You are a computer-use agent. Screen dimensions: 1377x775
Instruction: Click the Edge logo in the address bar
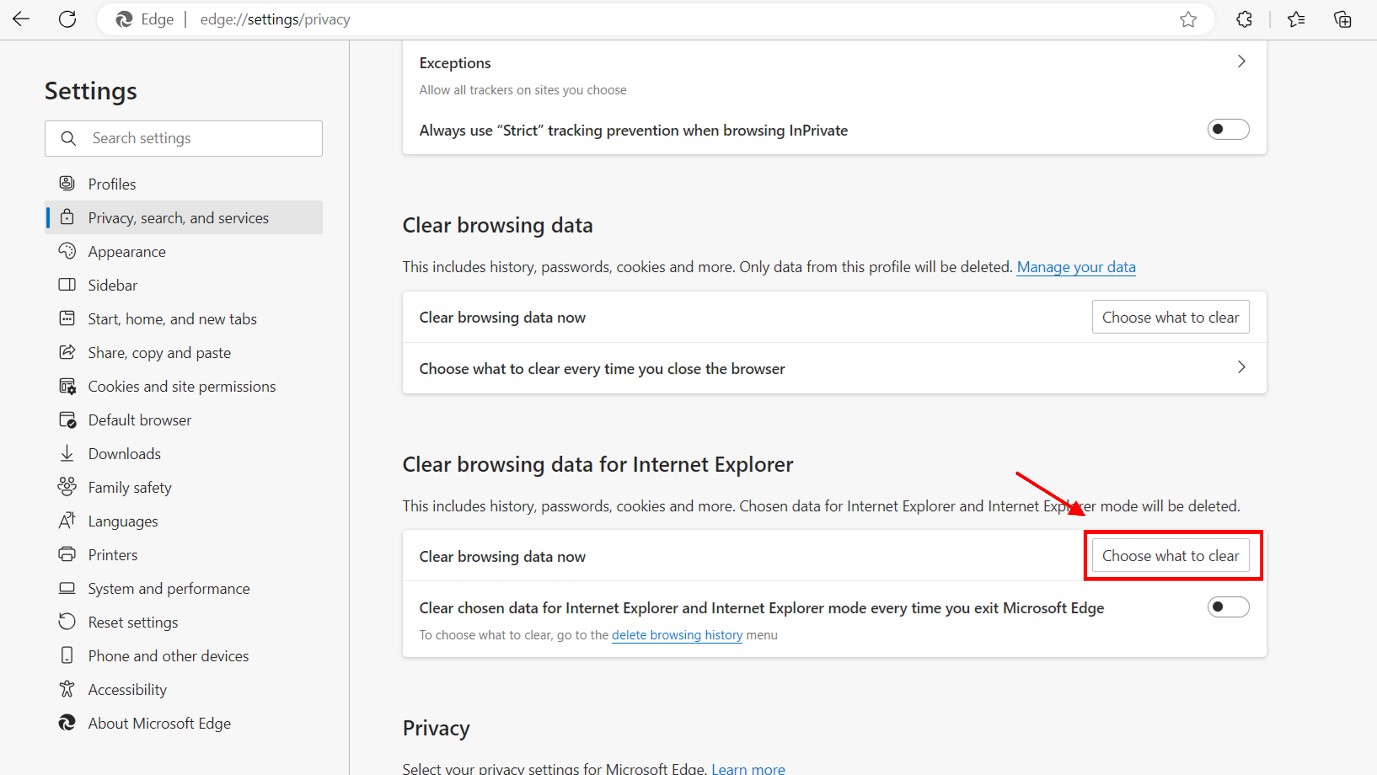click(x=124, y=19)
